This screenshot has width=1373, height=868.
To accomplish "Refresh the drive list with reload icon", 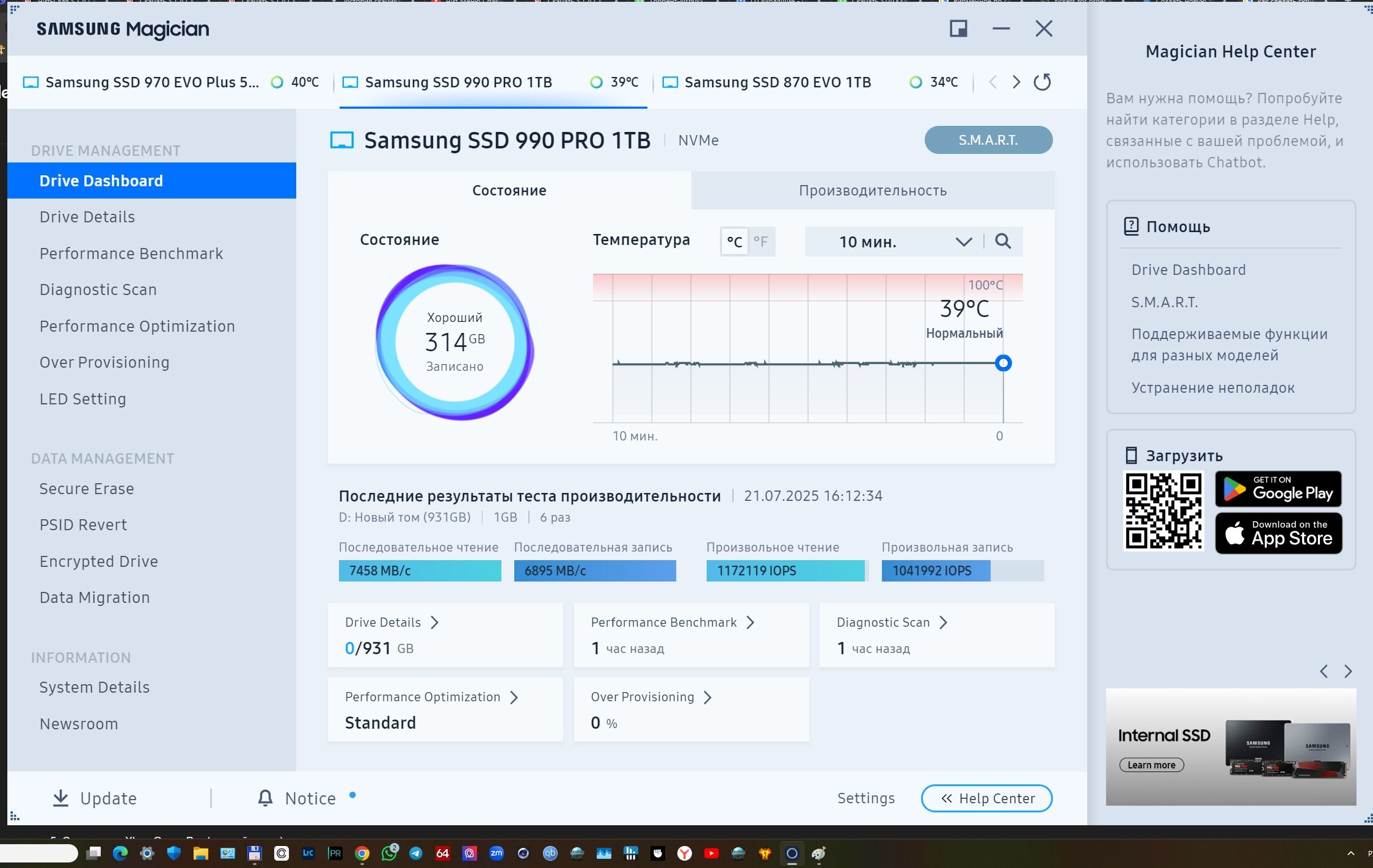I will 1042,82.
